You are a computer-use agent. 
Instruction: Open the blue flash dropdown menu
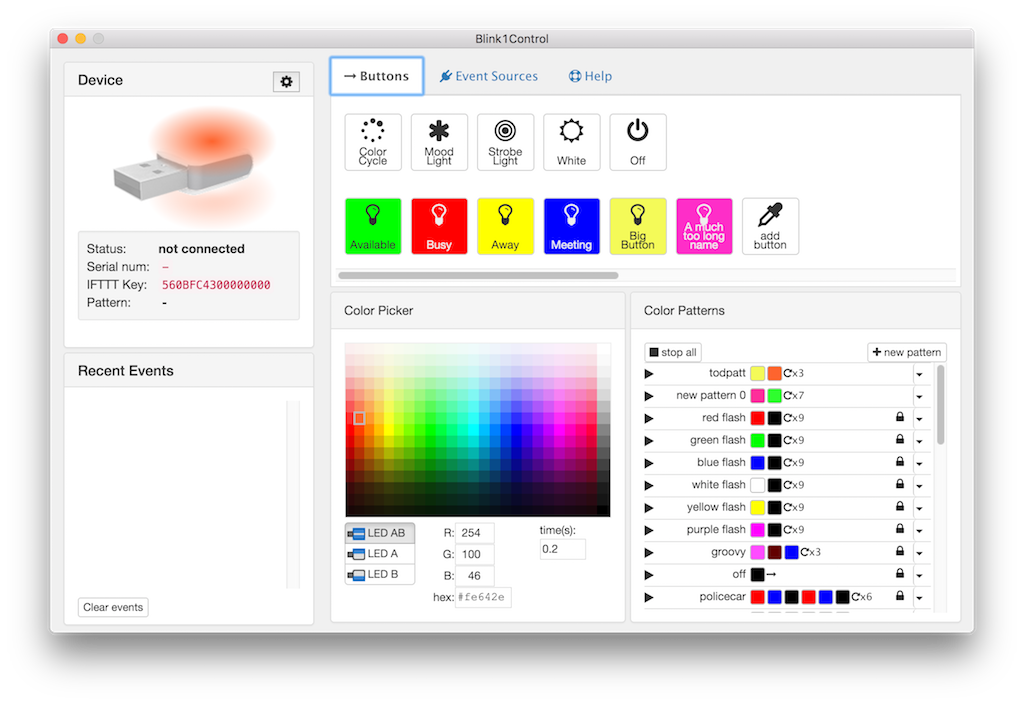point(920,464)
